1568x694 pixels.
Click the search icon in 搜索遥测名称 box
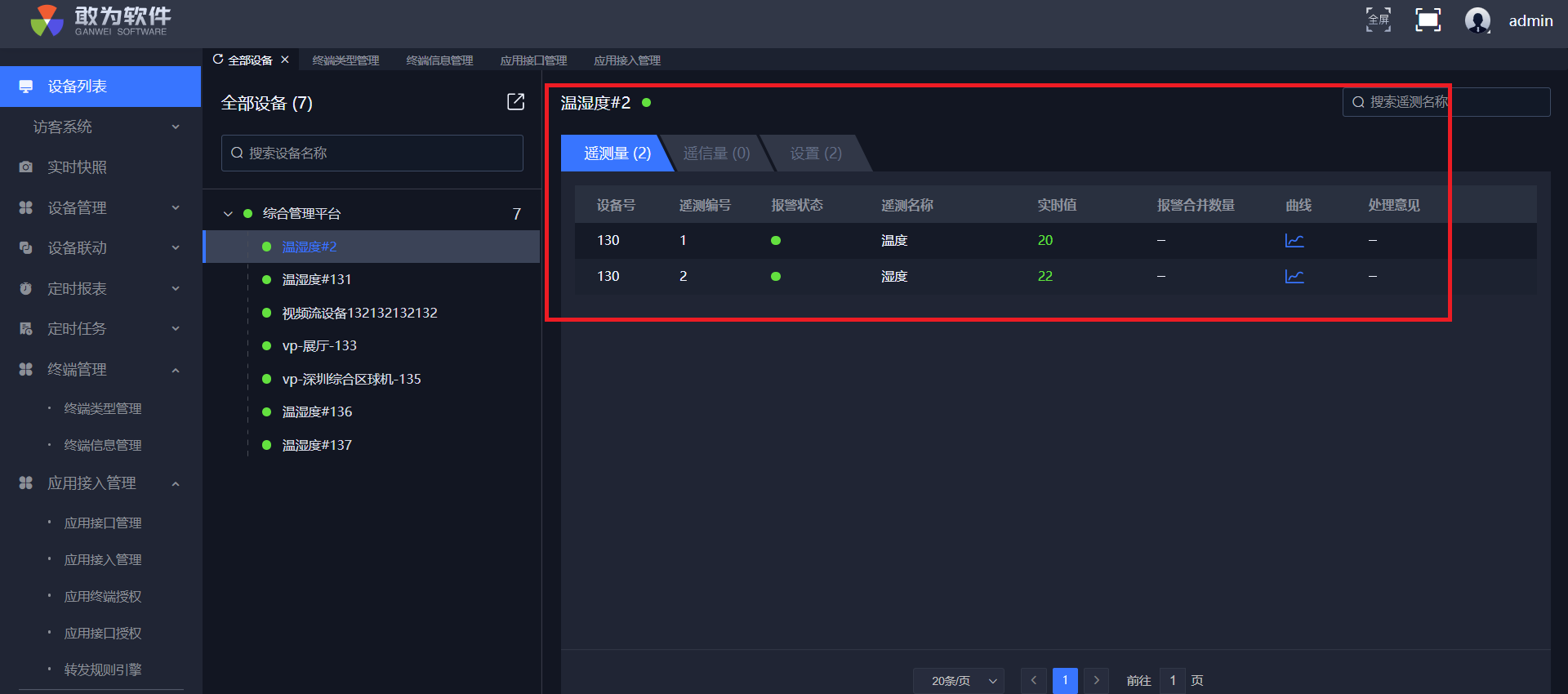[1358, 102]
